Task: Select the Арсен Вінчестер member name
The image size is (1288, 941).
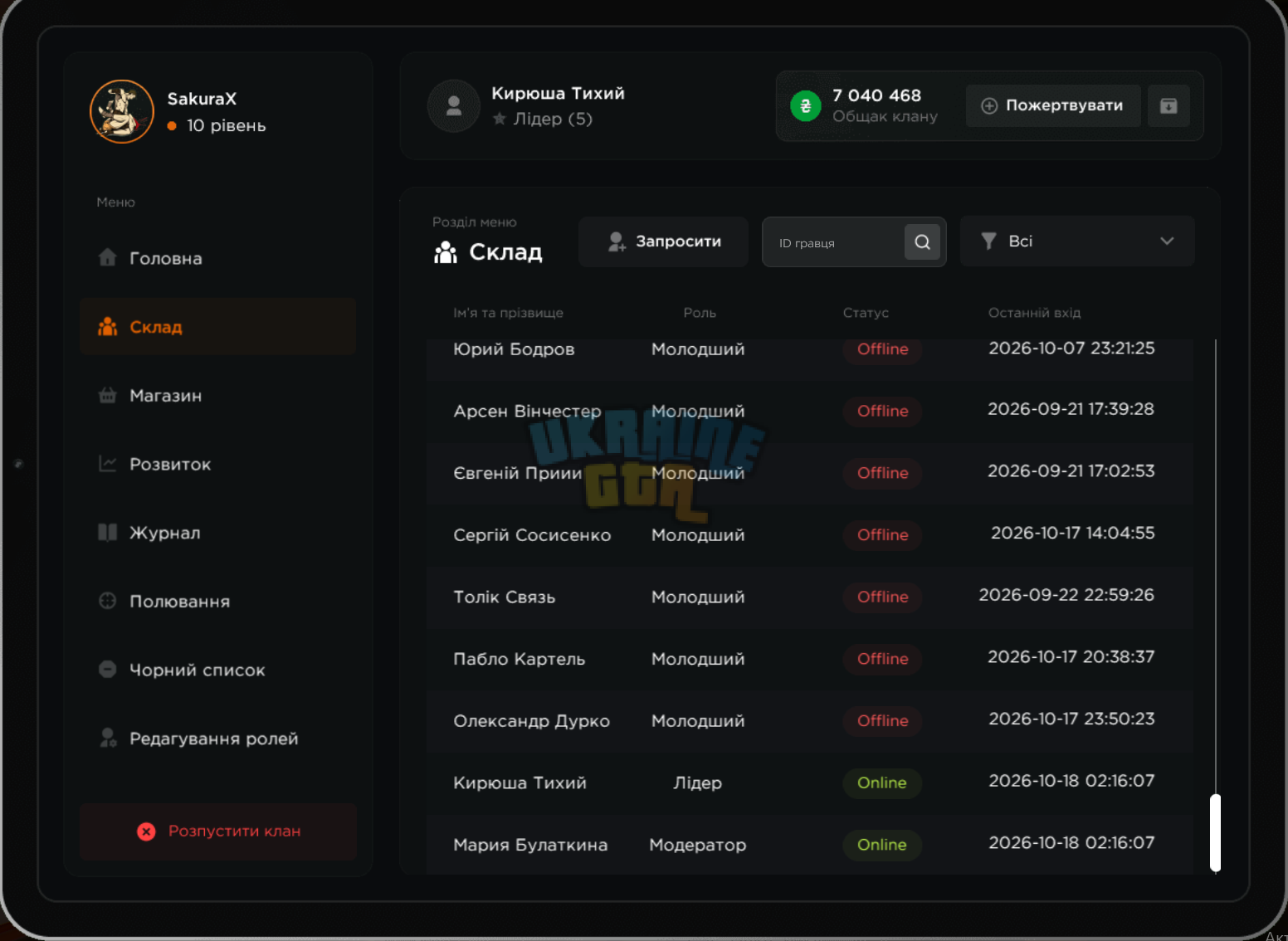Action: [527, 412]
